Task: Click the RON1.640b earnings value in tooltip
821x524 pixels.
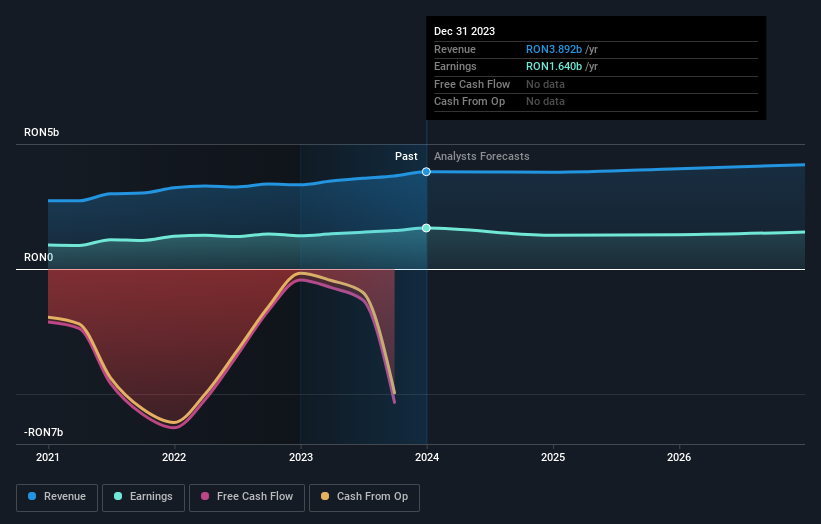Action: [553, 66]
